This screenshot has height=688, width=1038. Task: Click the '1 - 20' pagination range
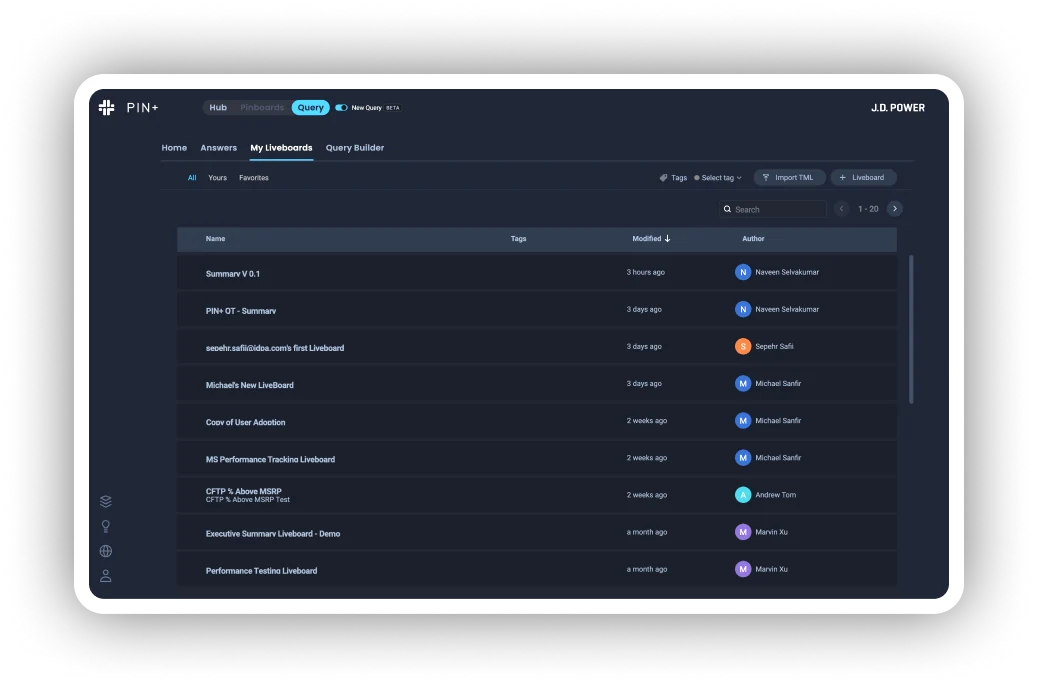tap(868, 209)
